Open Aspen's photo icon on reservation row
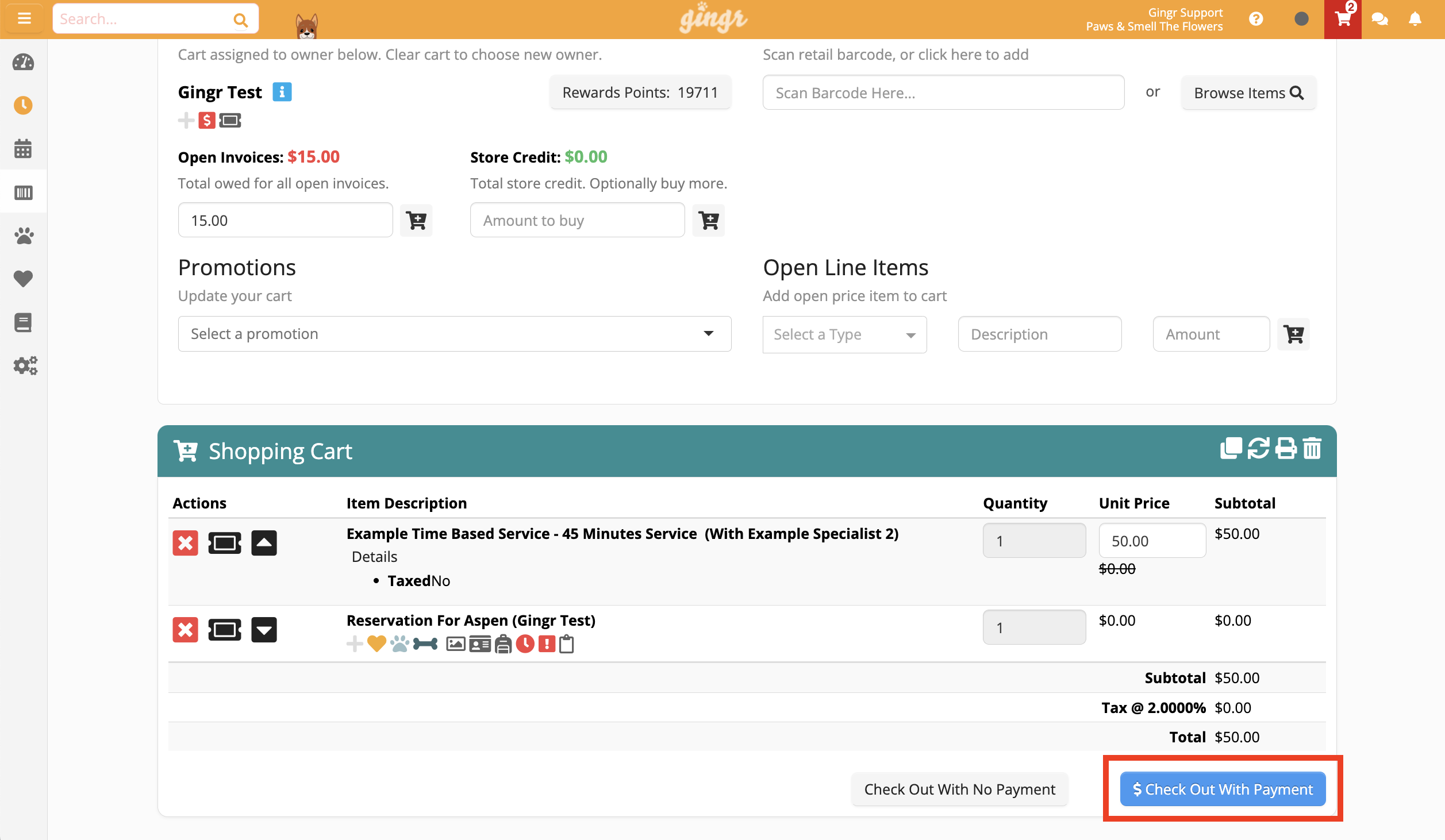The height and width of the screenshot is (840, 1445). click(456, 644)
